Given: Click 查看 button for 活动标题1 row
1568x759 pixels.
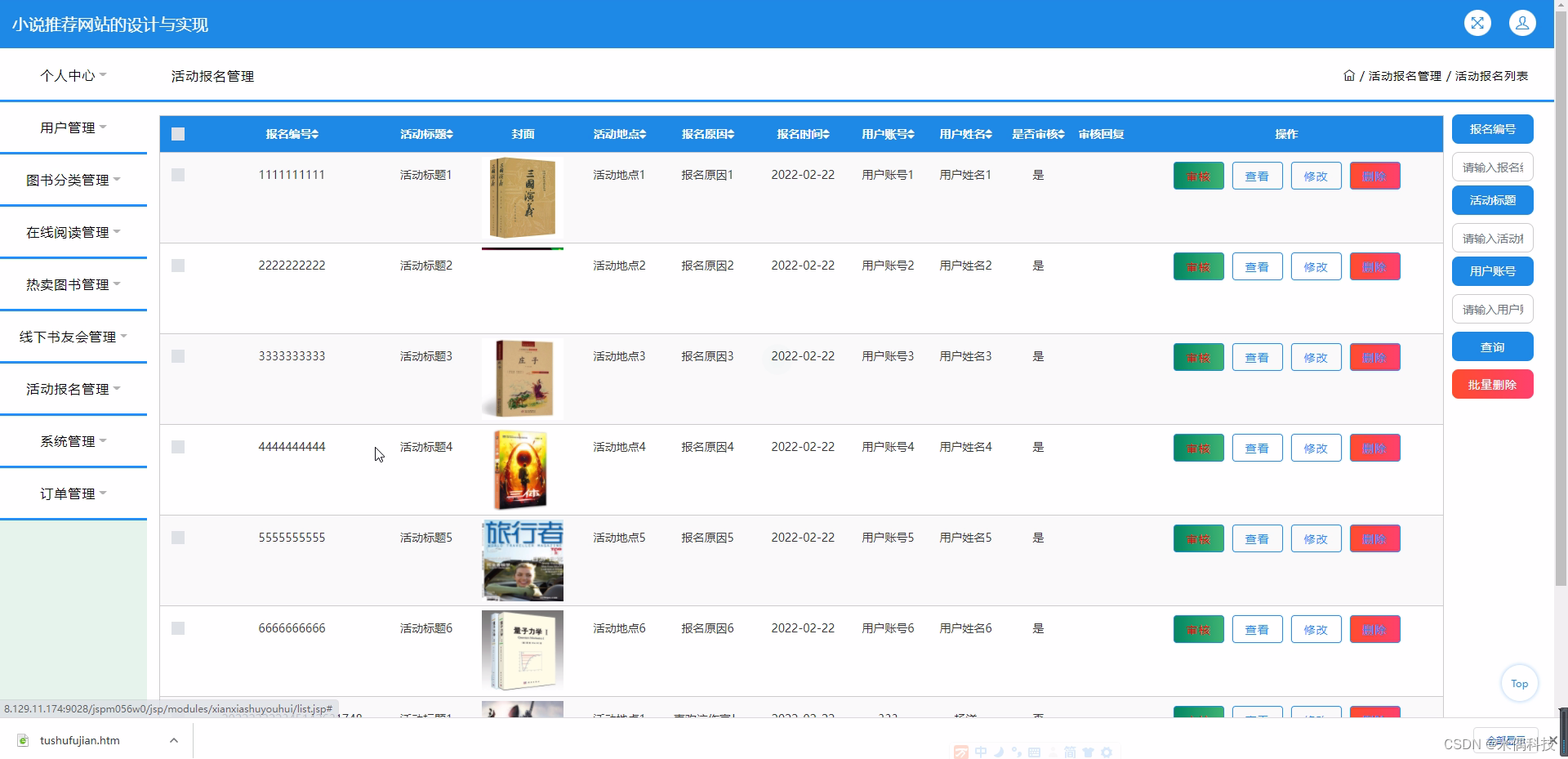Looking at the screenshot, I should pos(1257,176).
